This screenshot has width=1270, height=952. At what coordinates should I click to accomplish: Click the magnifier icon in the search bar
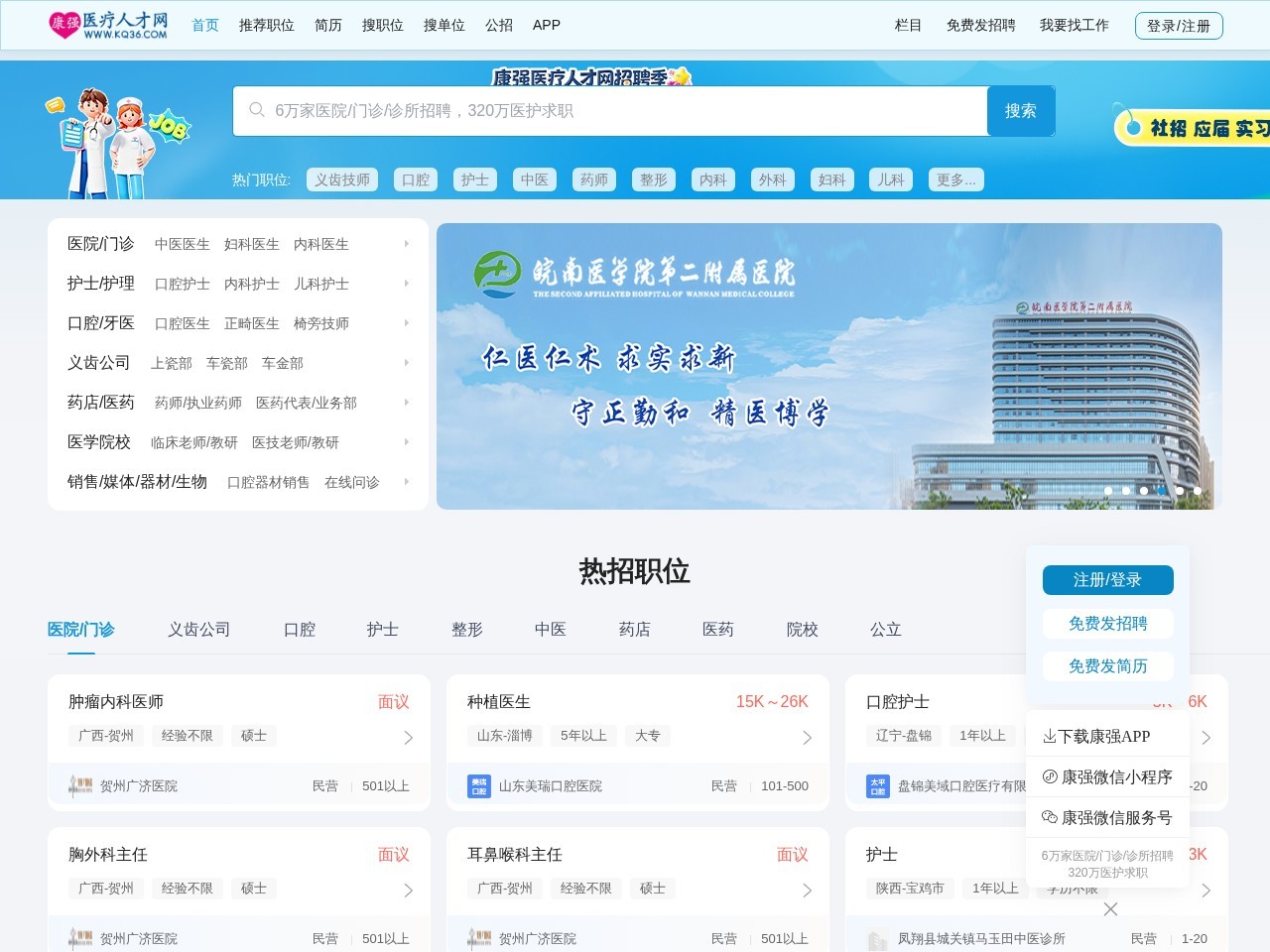coord(257,110)
